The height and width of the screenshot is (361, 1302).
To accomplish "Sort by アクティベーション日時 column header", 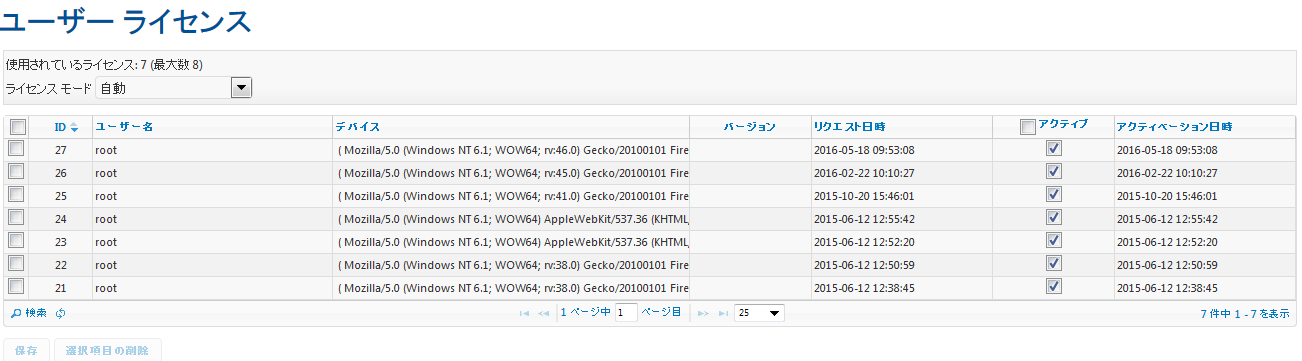I will tap(1174, 127).
